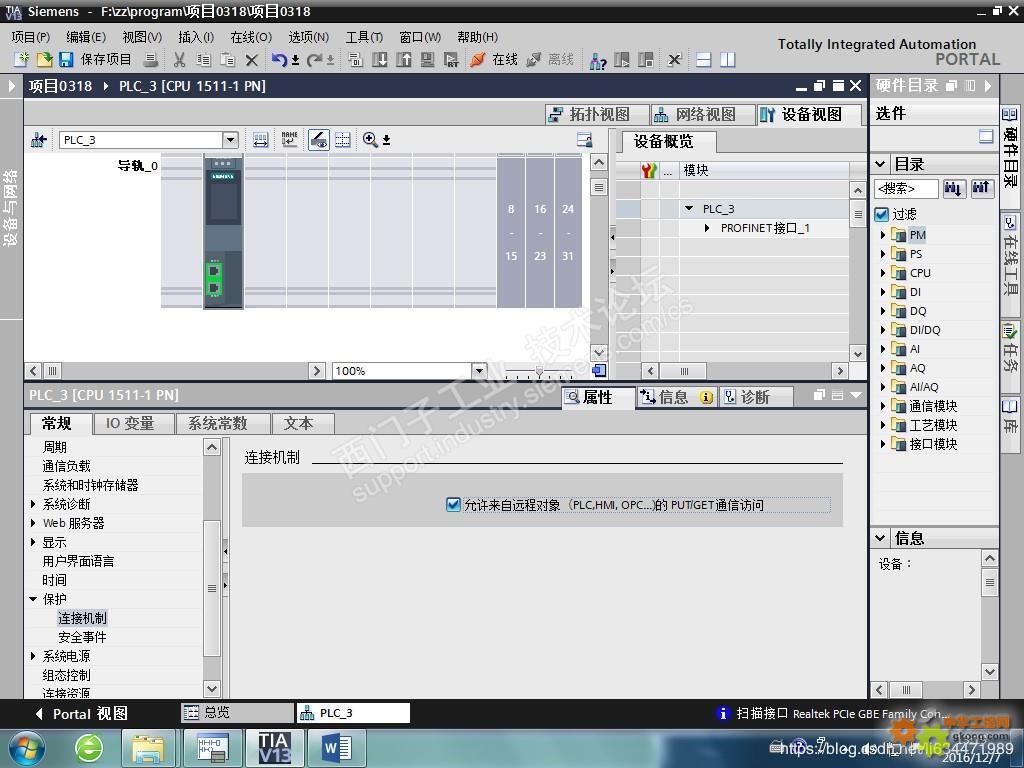Expand PROFINET接口_1 in device overview

(707, 228)
